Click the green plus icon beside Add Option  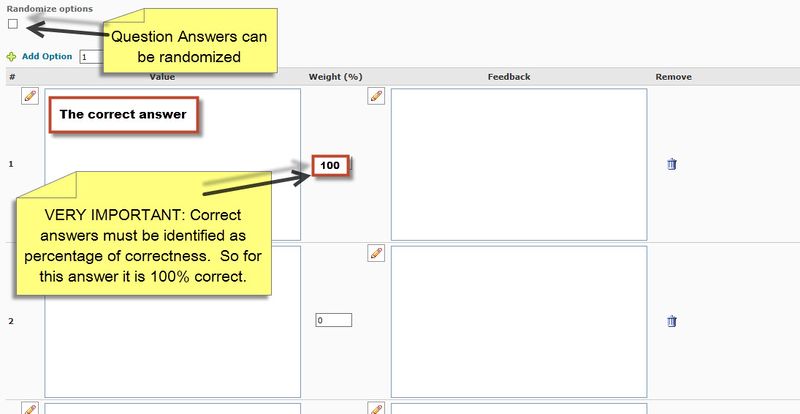tap(12, 57)
